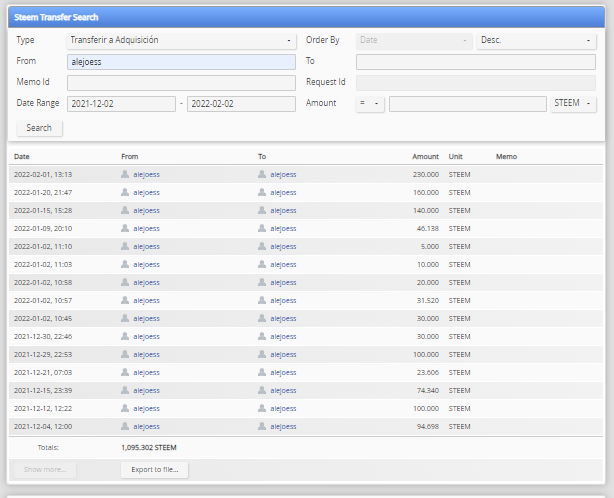Image resolution: width=614 pixels, height=498 pixels.
Task: Click the From user icon in the 10:58 row
Action: click(125, 282)
